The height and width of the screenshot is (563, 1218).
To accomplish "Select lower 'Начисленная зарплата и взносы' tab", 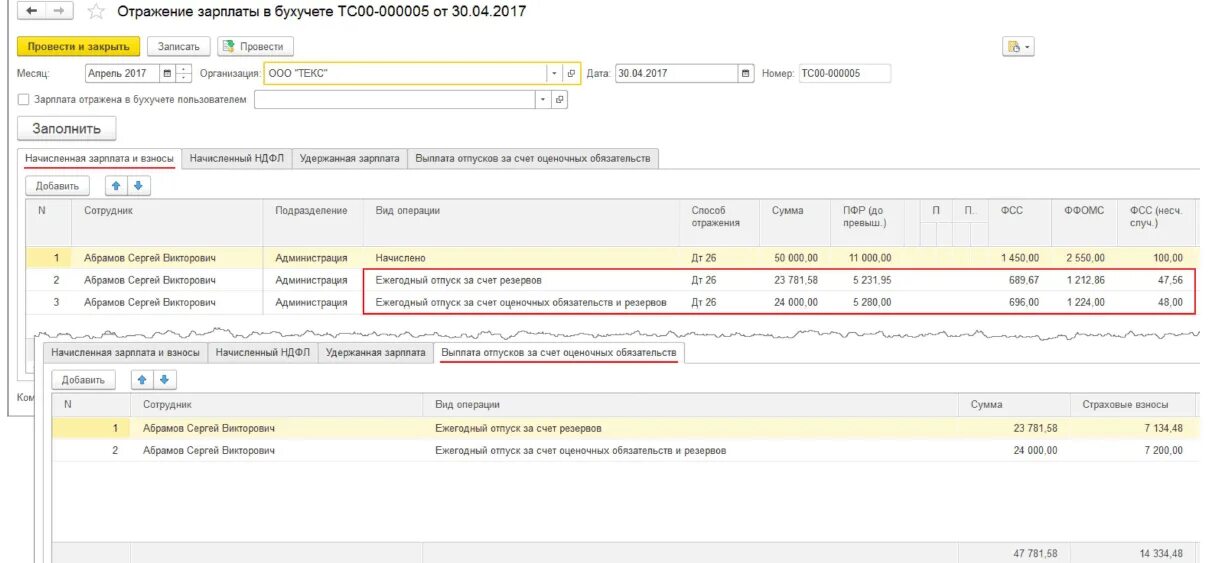I will [x=126, y=352].
